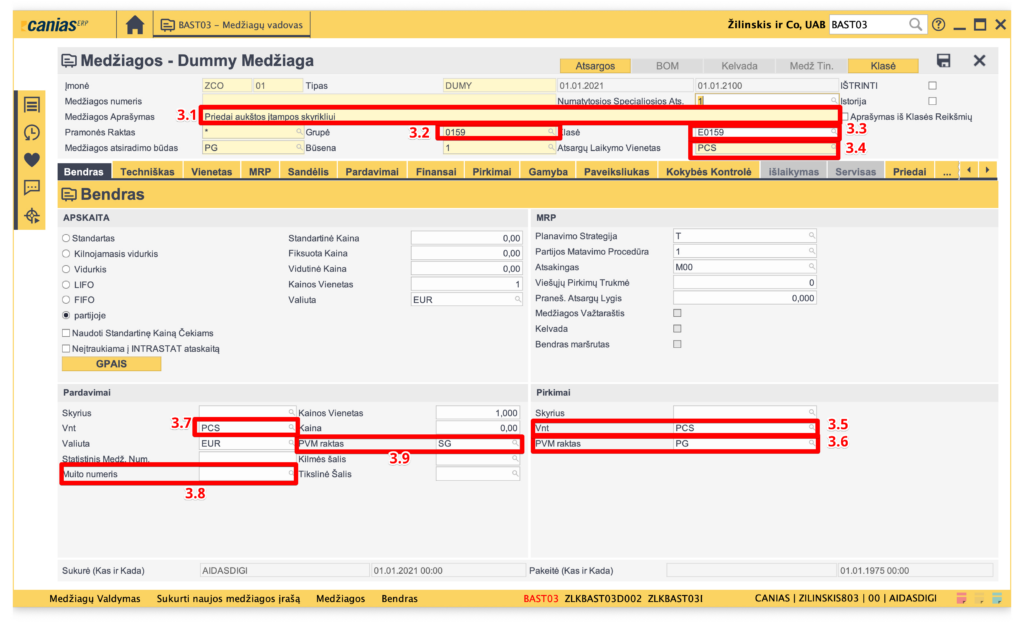Screen dimensions: 1024x622
Task: Open lookup for Pramonės Raktas field
Action: [x=298, y=132]
